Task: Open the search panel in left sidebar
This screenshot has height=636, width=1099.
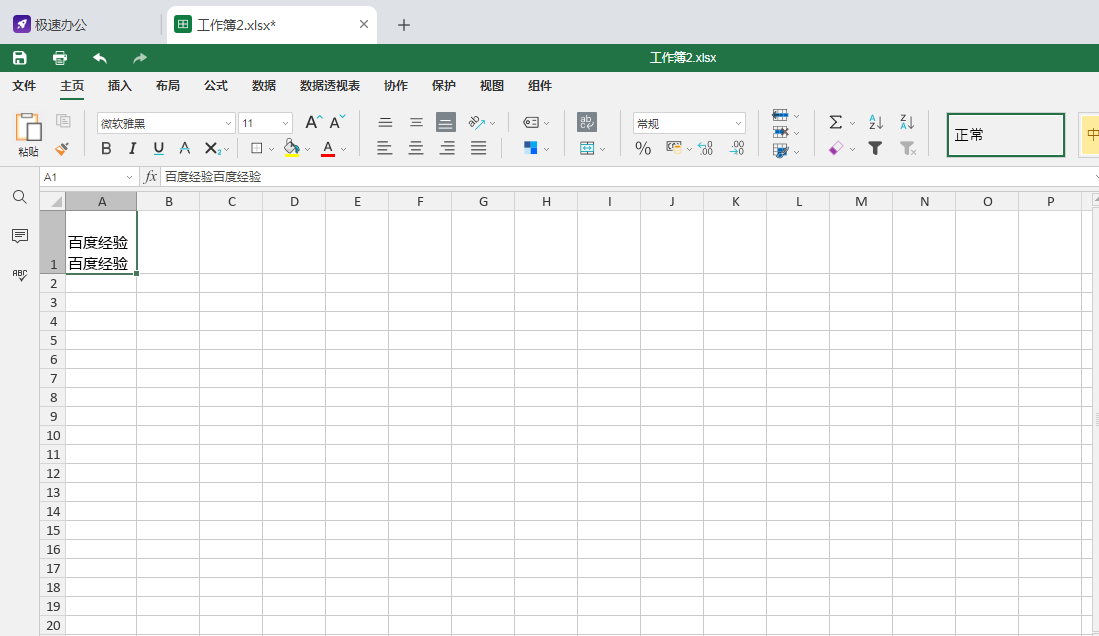Action: point(20,197)
